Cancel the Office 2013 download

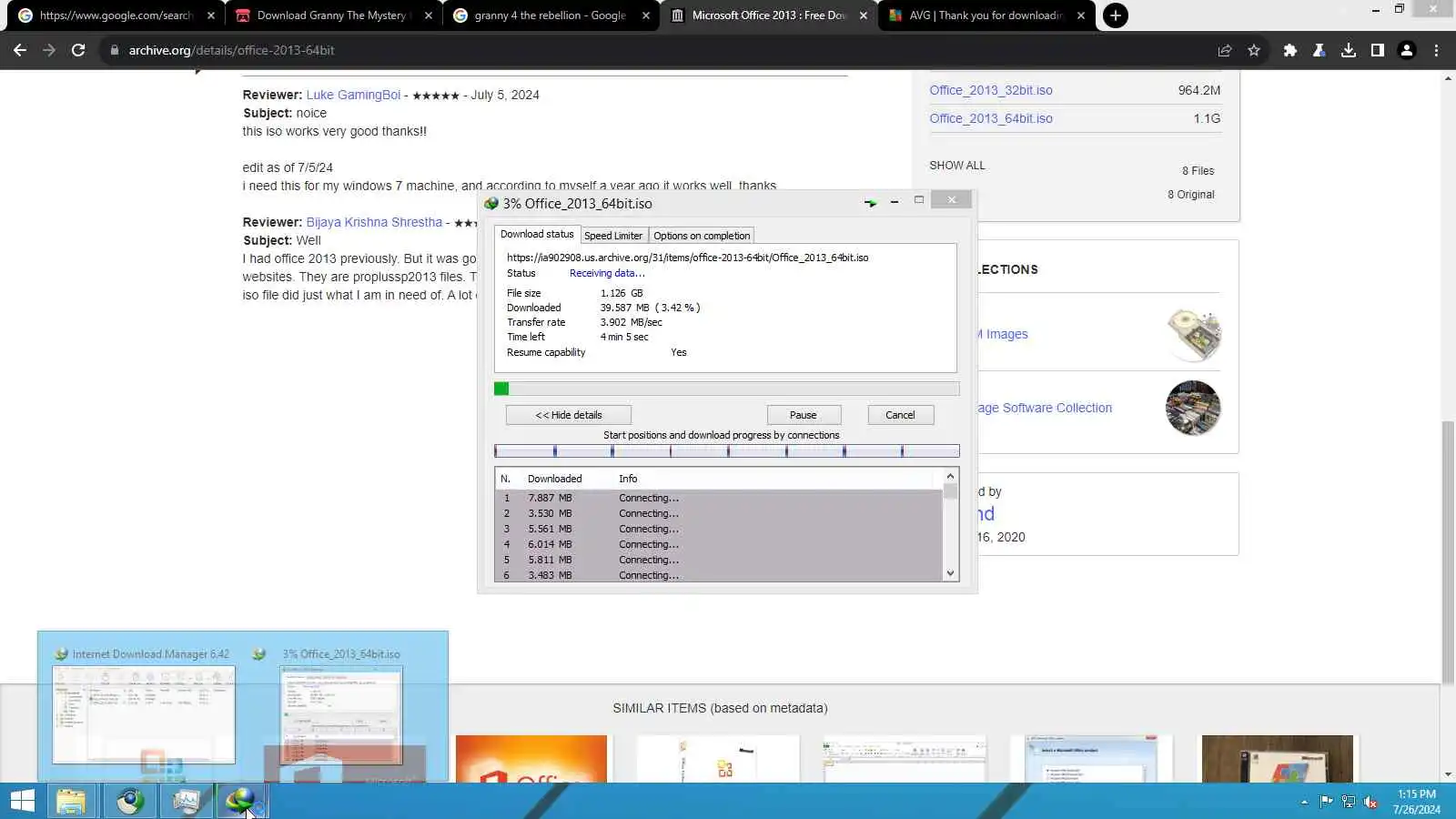pyautogui.click(x=901, y=415)
